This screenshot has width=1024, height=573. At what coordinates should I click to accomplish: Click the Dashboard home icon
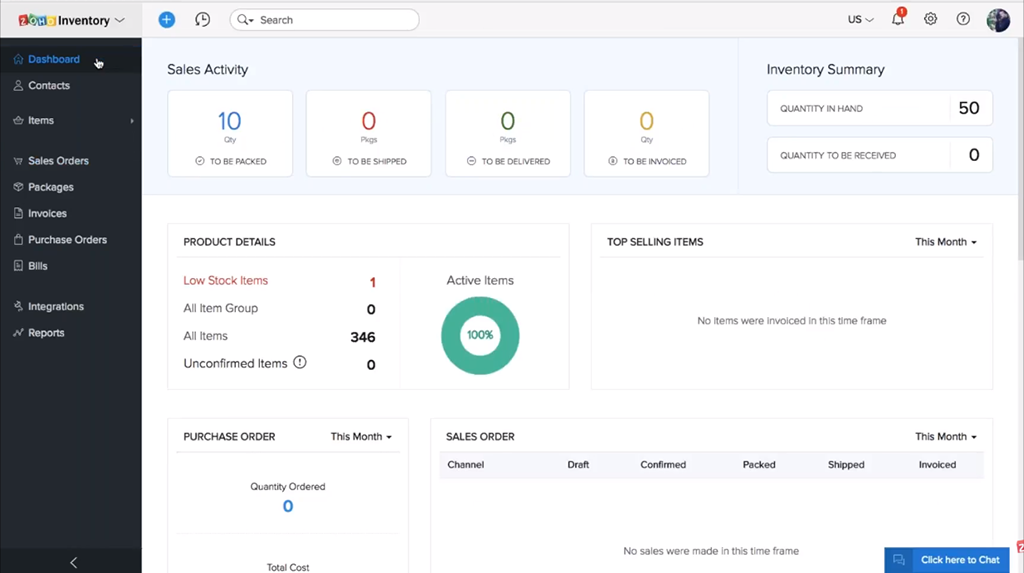[x=18, y=59]
